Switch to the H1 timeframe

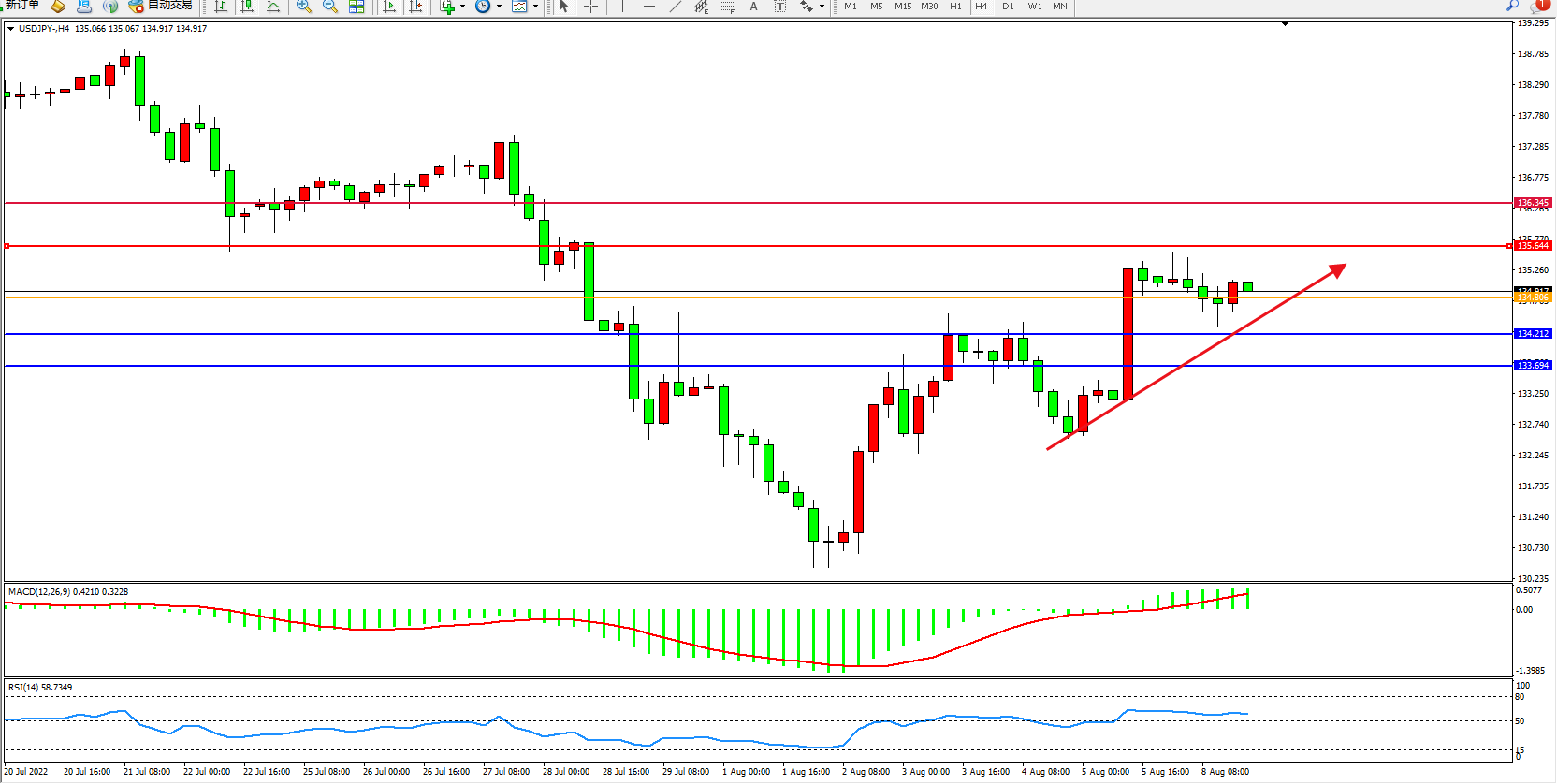point(955,7)
